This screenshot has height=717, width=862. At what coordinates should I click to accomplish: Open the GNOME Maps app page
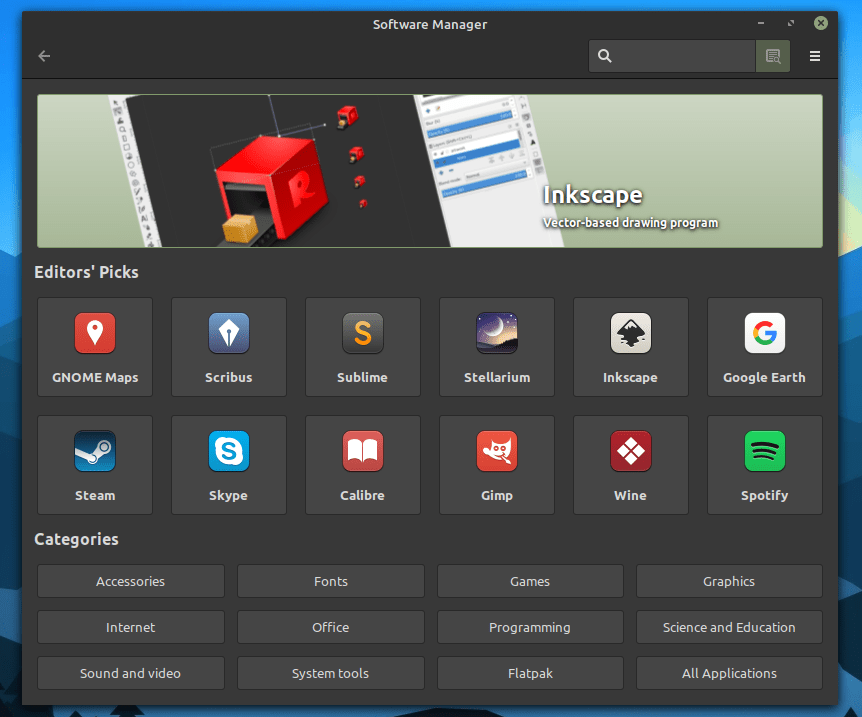95,347
